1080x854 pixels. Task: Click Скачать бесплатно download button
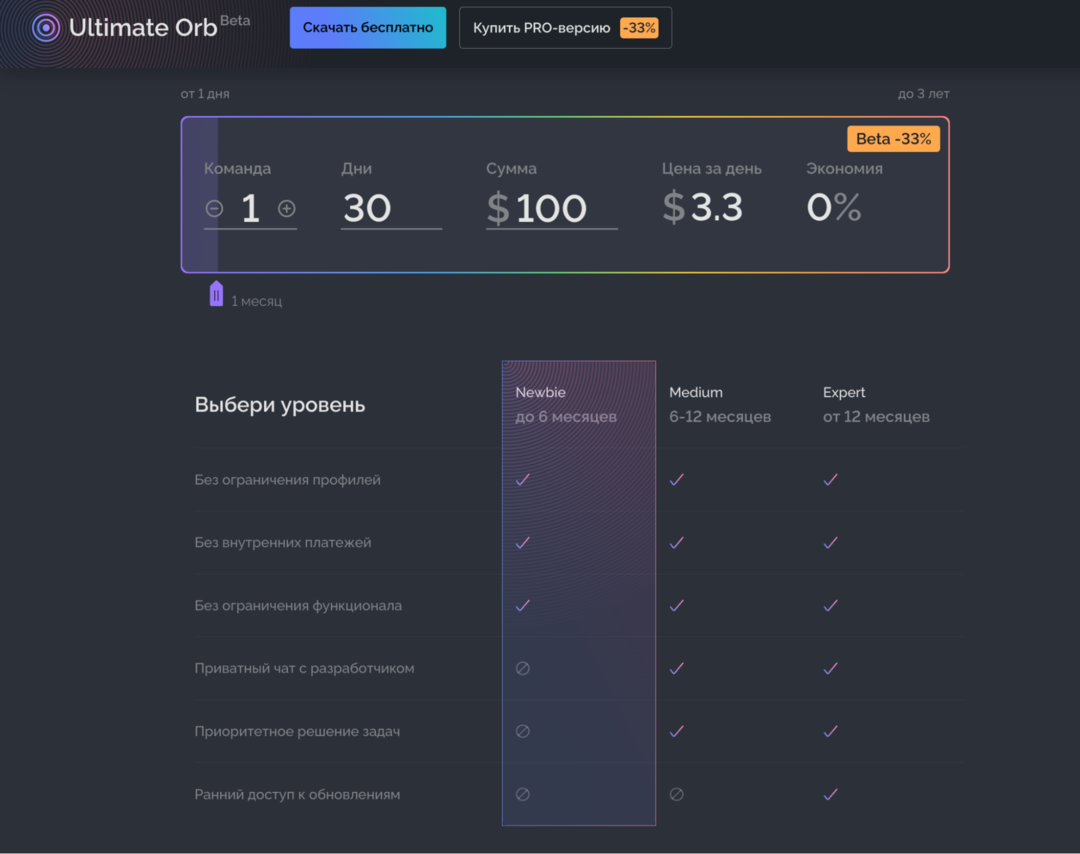tap(368, 28)
